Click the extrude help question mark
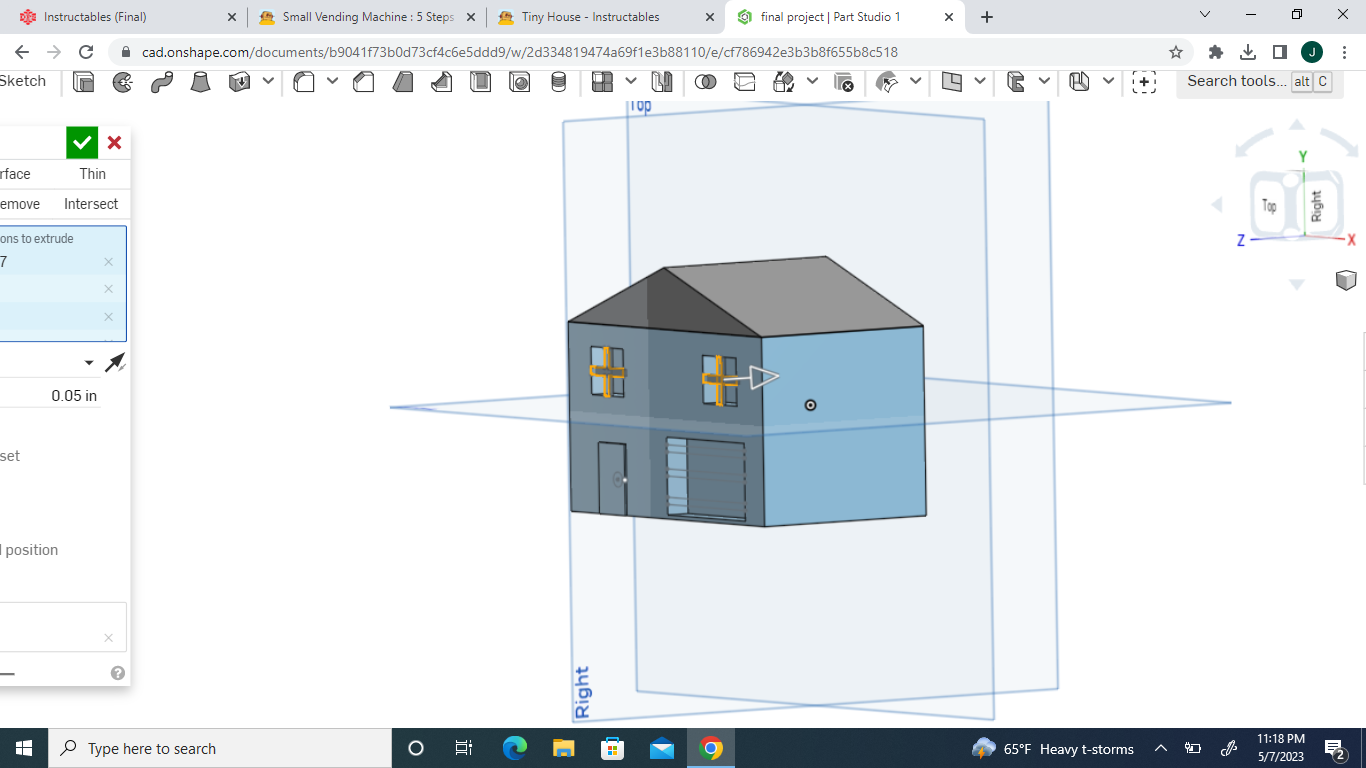The width and height of the screenshot is (1366, 768). (117, 672)
